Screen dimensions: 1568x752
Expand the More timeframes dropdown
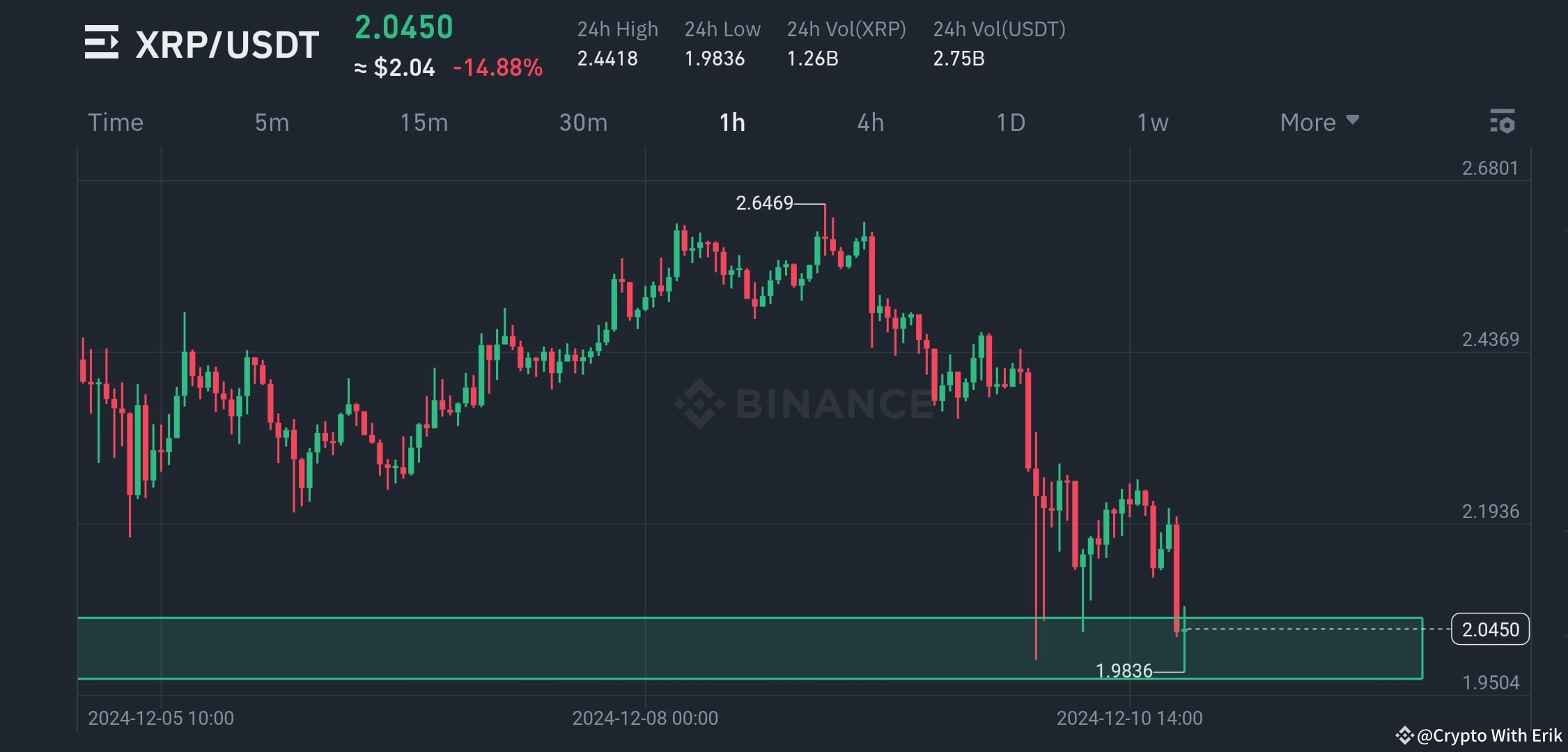[x=1309, y=122]
